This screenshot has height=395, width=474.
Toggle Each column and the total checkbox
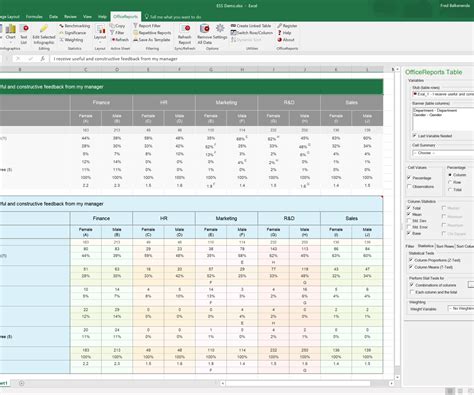tap(411, 292)
